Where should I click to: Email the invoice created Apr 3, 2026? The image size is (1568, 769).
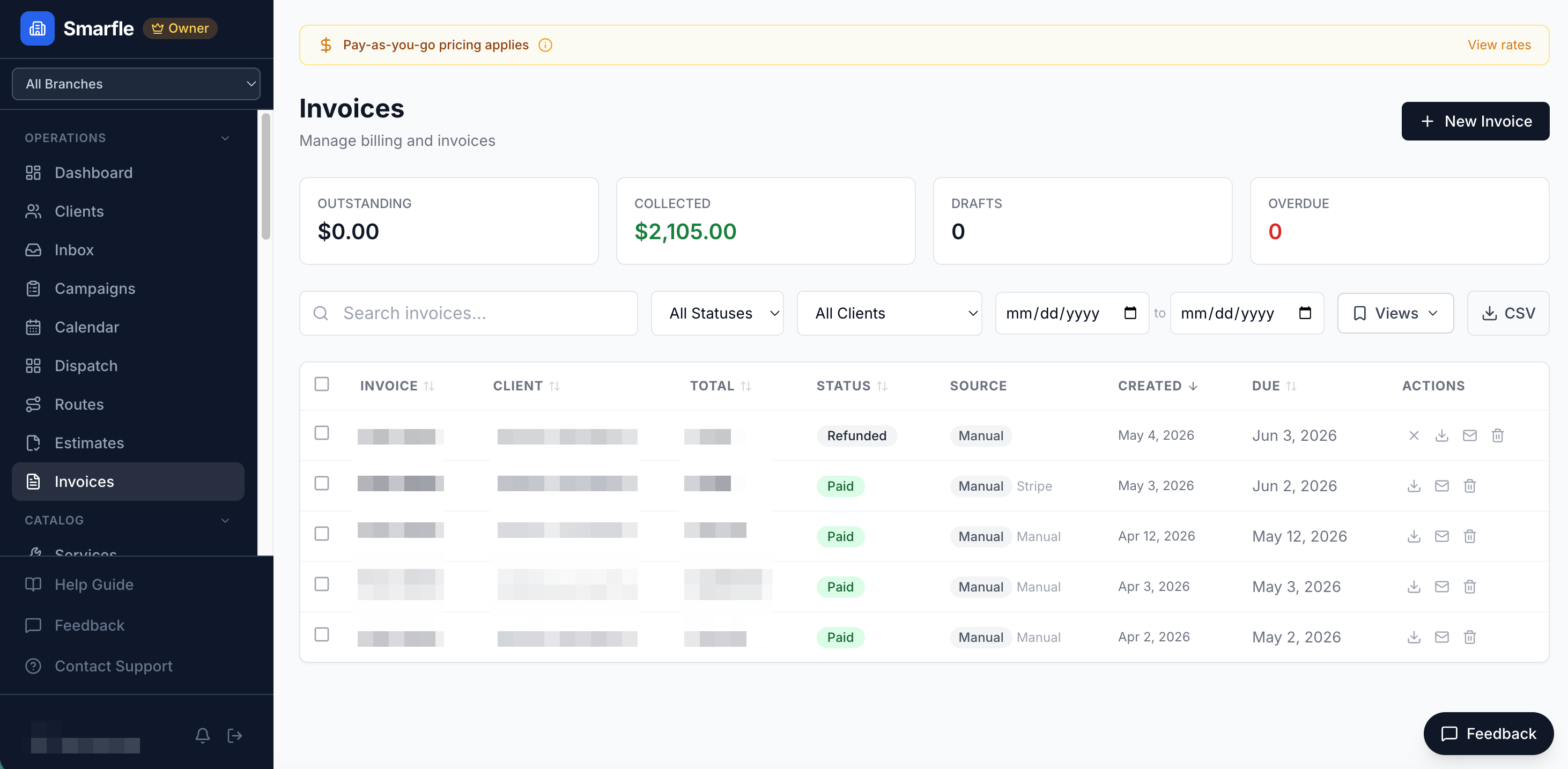(1442, 587)
